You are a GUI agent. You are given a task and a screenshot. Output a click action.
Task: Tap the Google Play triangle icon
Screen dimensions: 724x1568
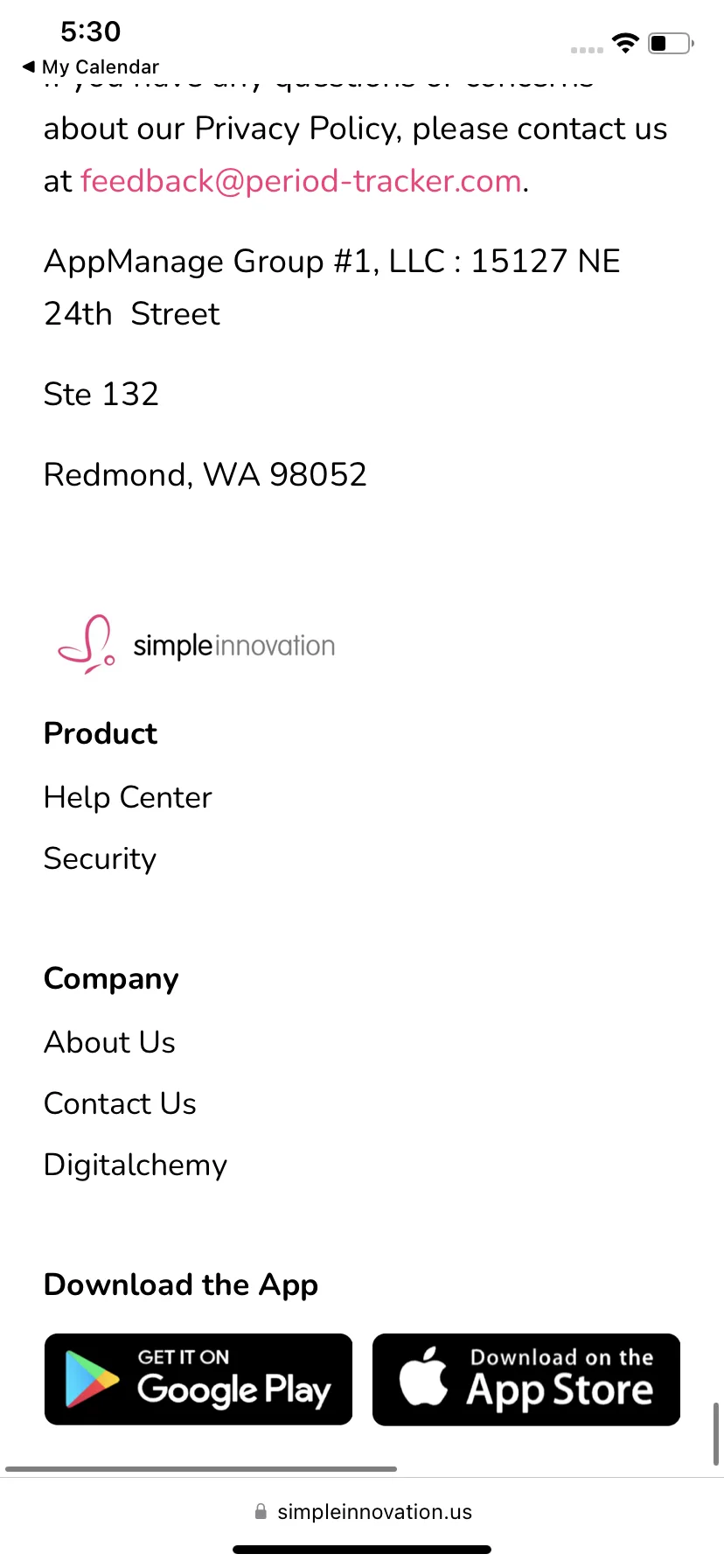point(91,1379)
